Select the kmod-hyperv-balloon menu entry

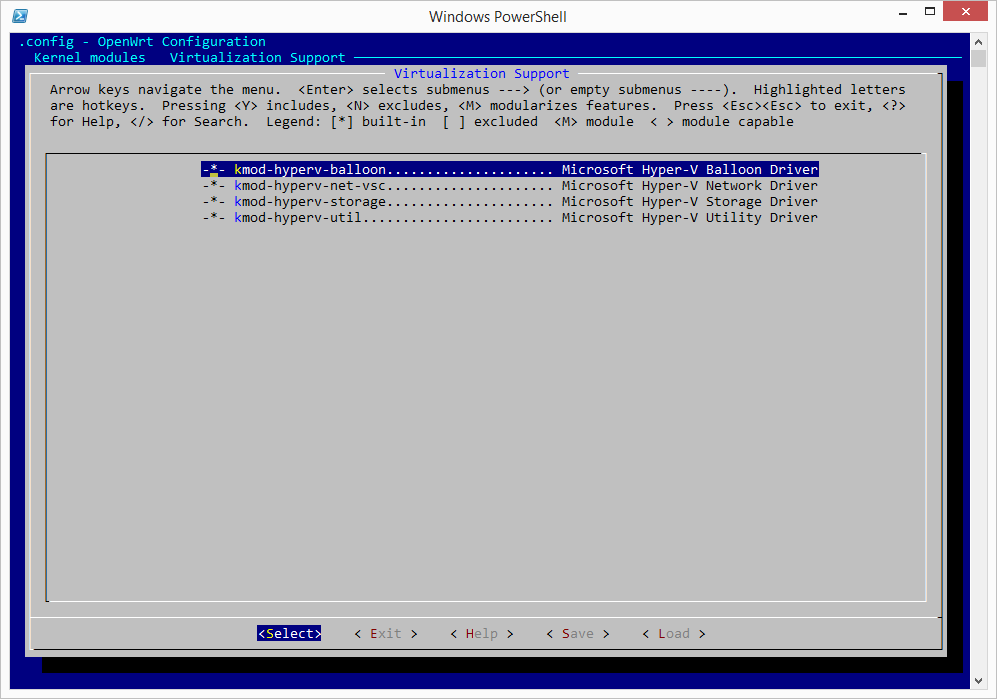(509, 170)
